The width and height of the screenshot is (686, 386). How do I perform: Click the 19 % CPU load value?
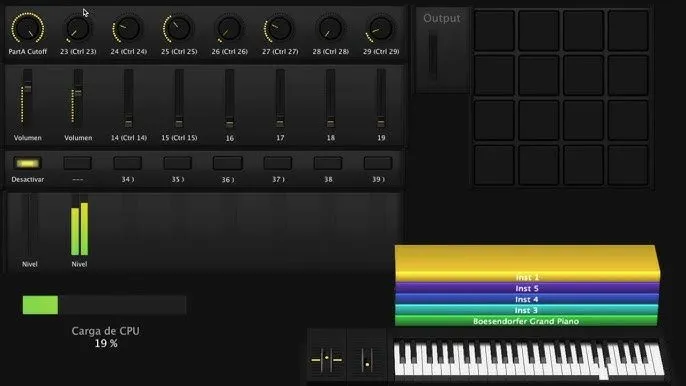pyautogui.click(x=106, y=344)
